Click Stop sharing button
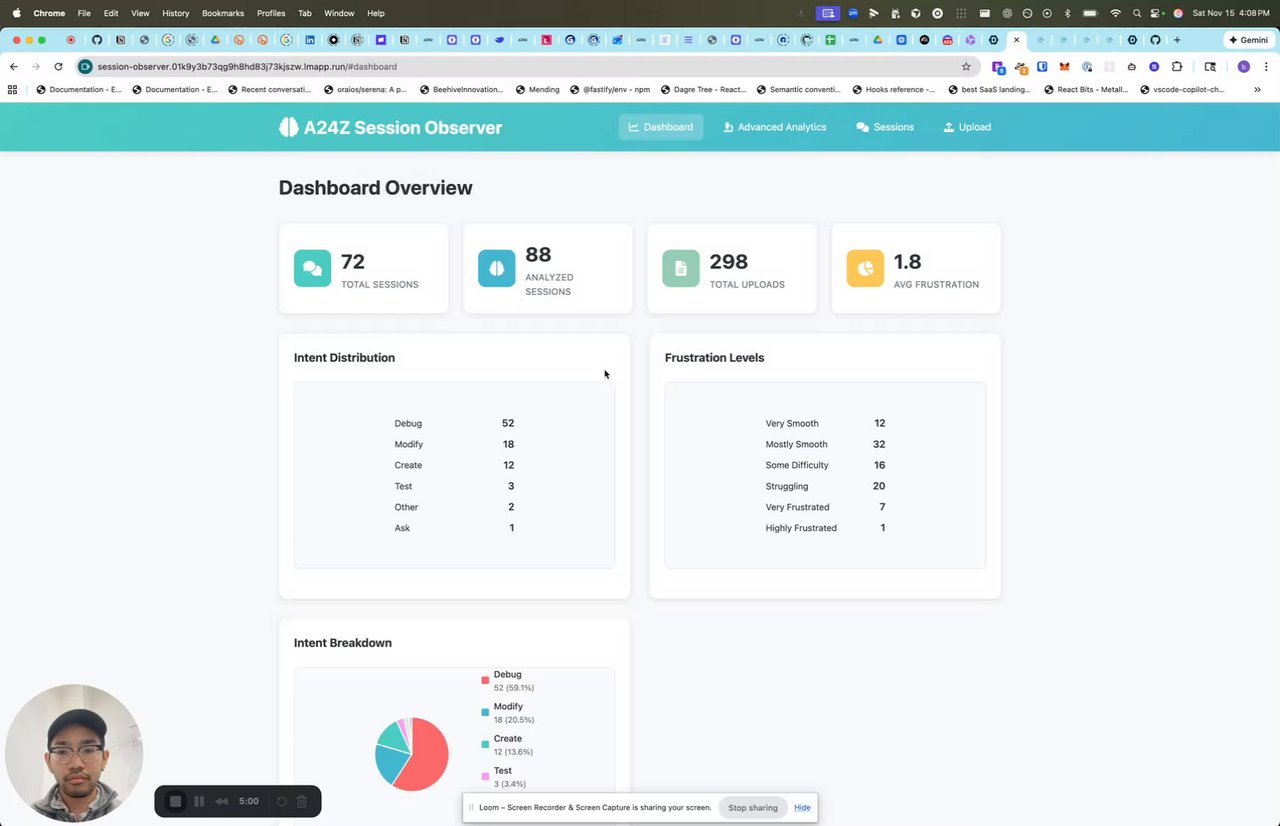Image resolution: width=1280 pixels, height=826 pixels. (x=752, y=807)
